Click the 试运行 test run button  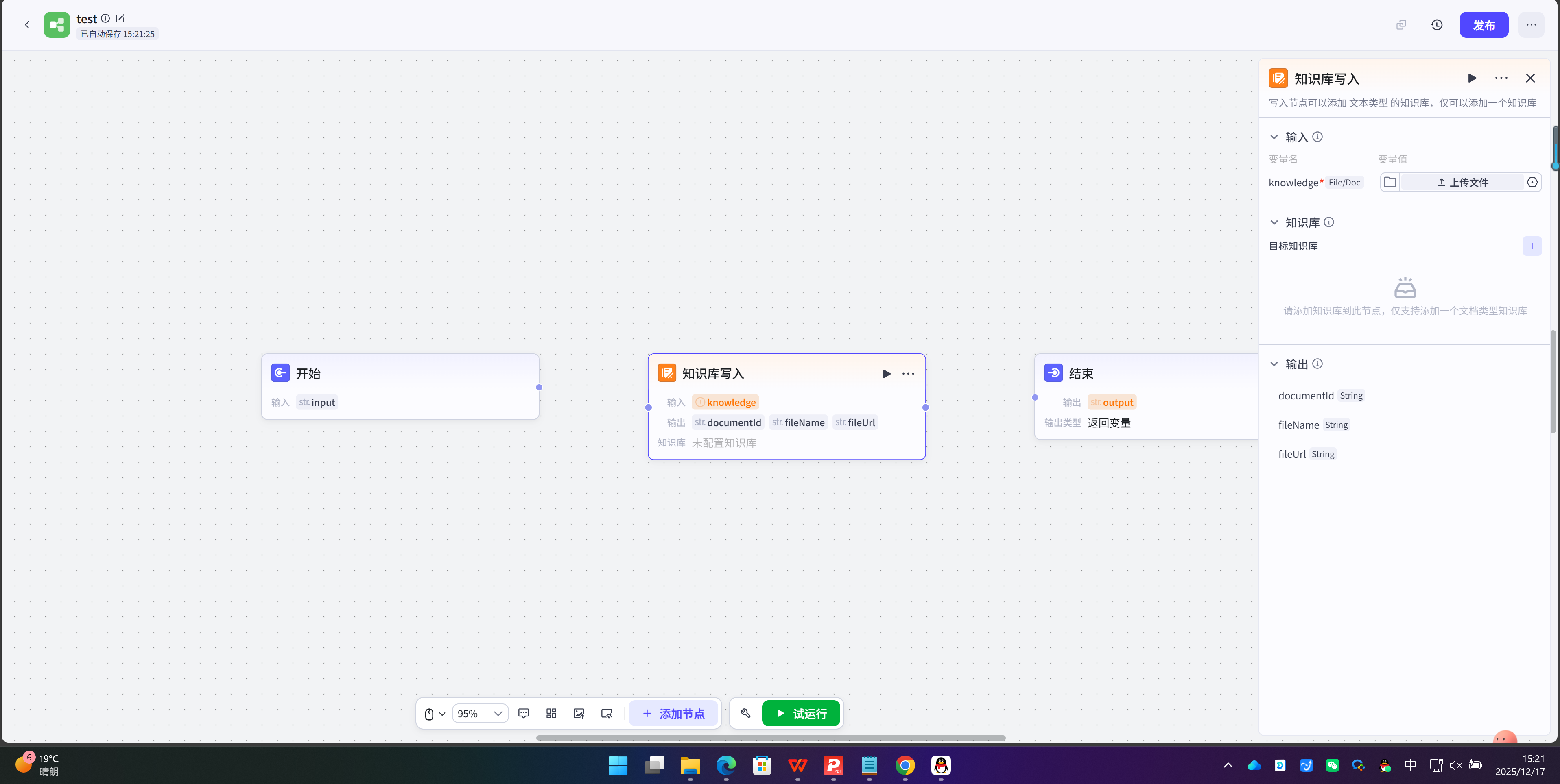point(801,713)
